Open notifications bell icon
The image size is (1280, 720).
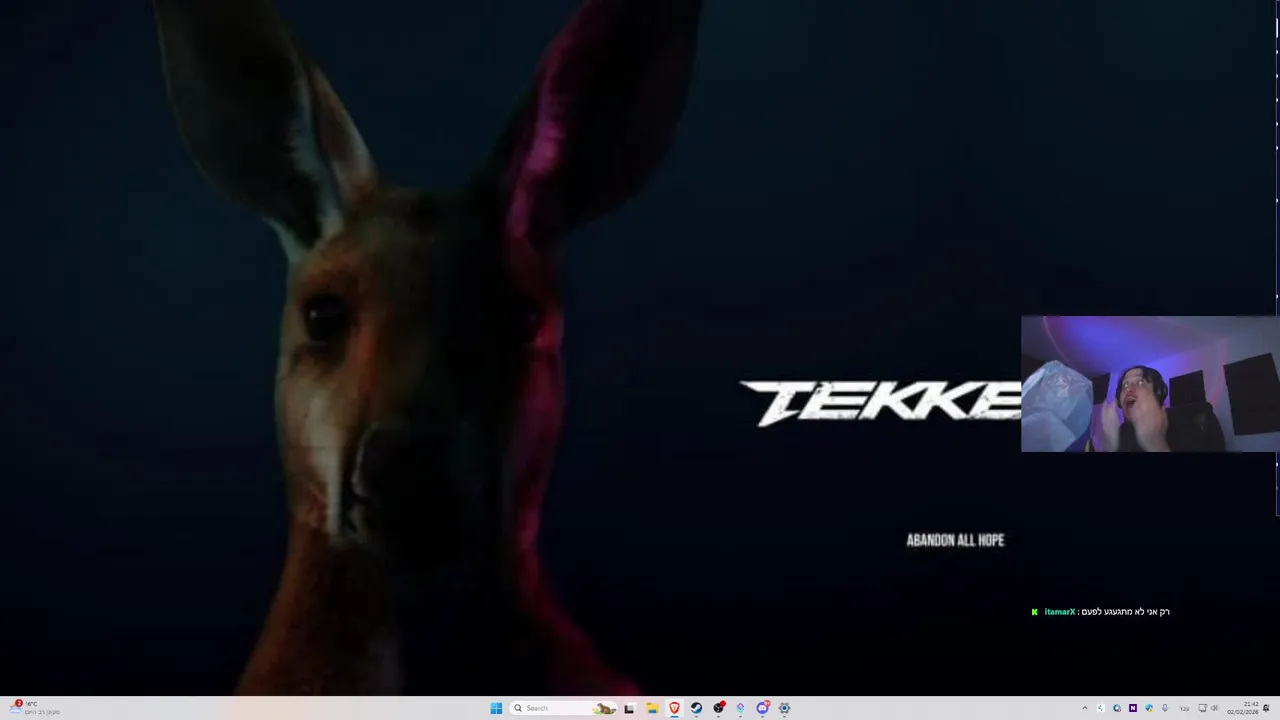[1266, 708]
